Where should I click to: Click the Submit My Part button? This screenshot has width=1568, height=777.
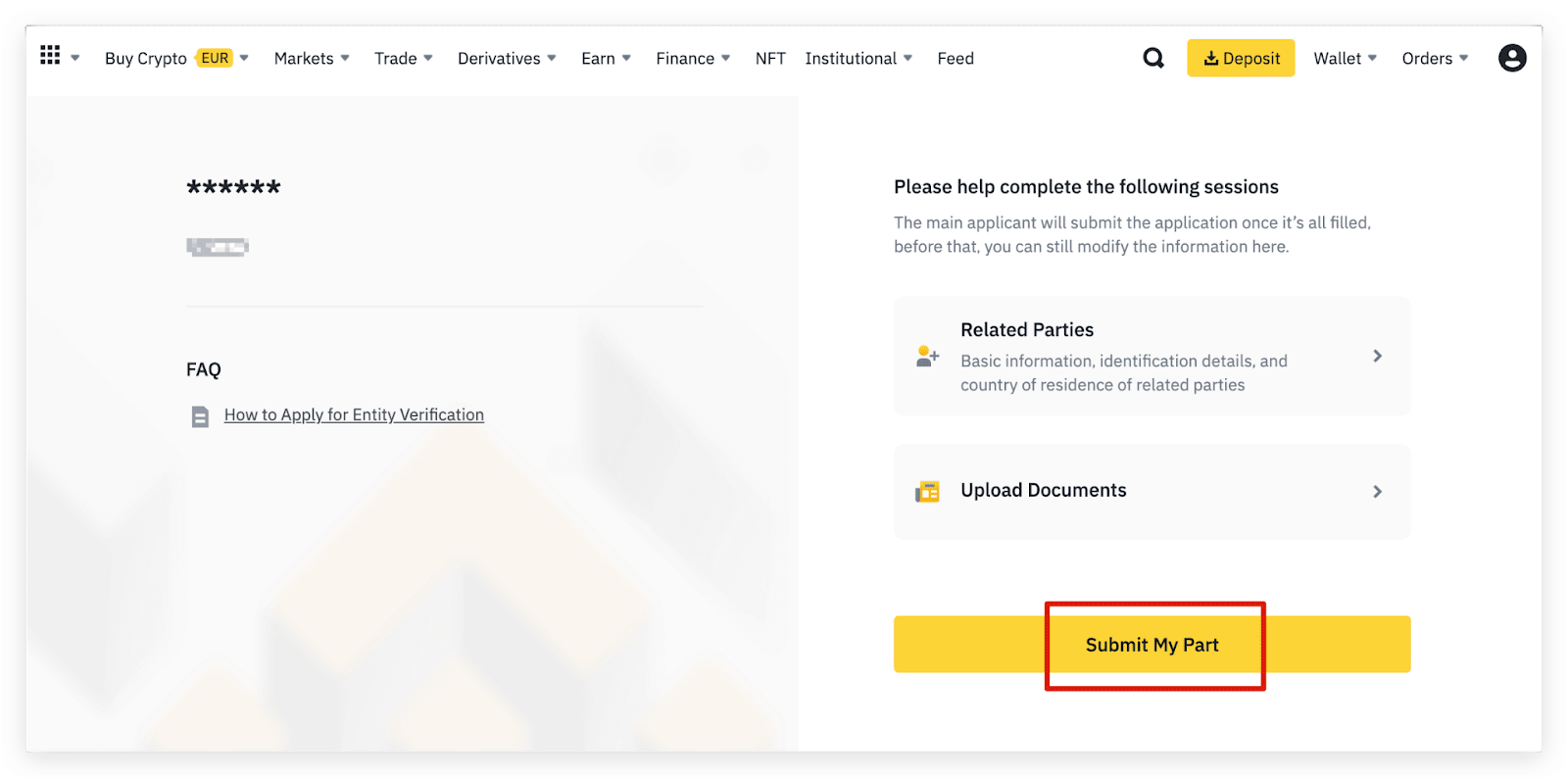pos(1151,645)
